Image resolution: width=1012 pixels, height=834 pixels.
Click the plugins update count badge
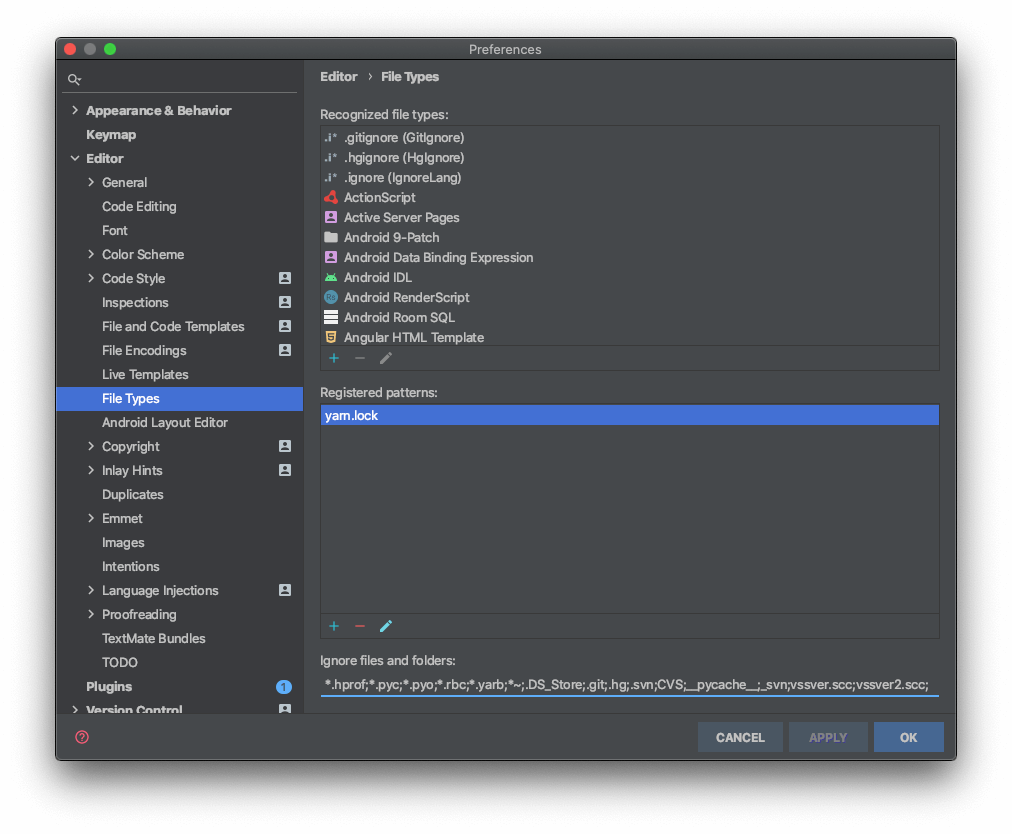click(x=284, y=687)
